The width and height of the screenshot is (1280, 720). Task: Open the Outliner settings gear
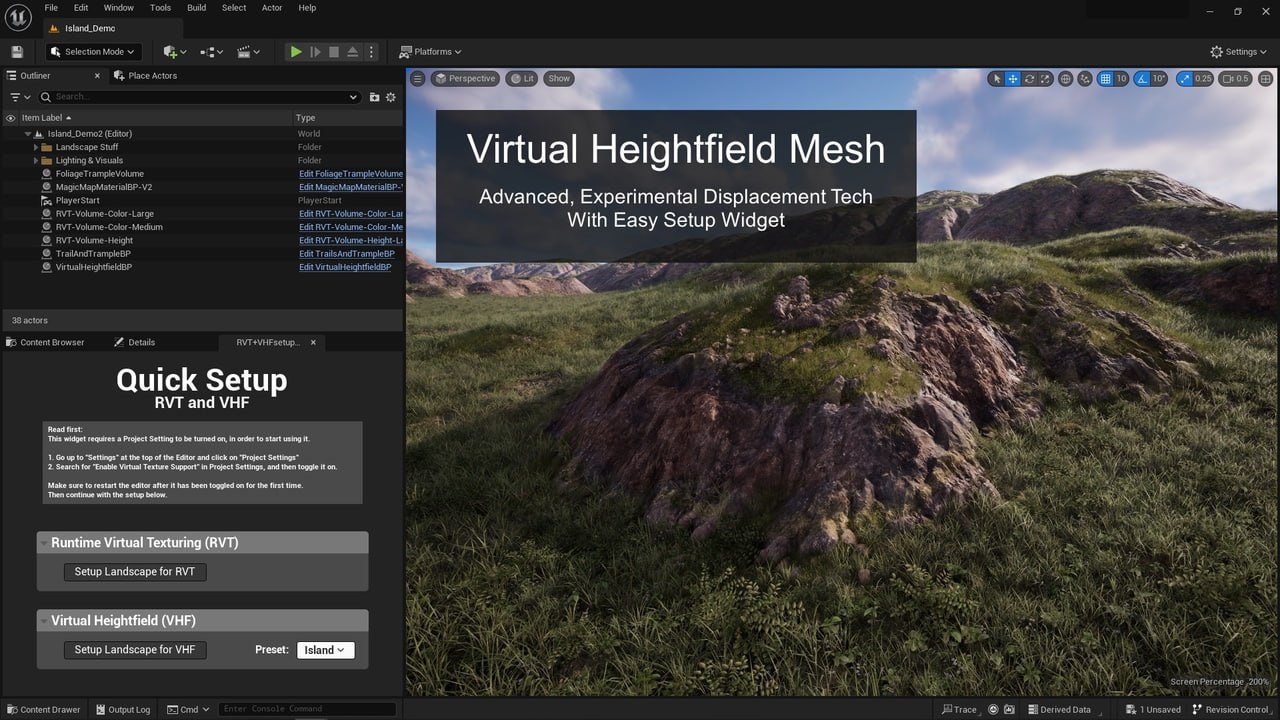(391, 97)
